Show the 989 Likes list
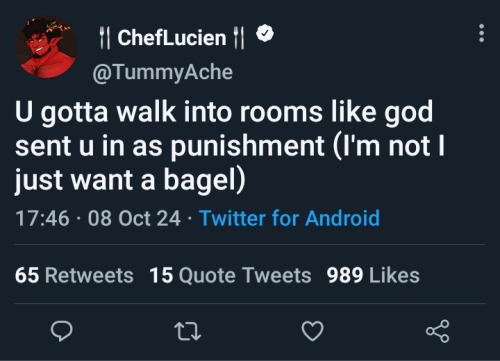 coord(373,275)
